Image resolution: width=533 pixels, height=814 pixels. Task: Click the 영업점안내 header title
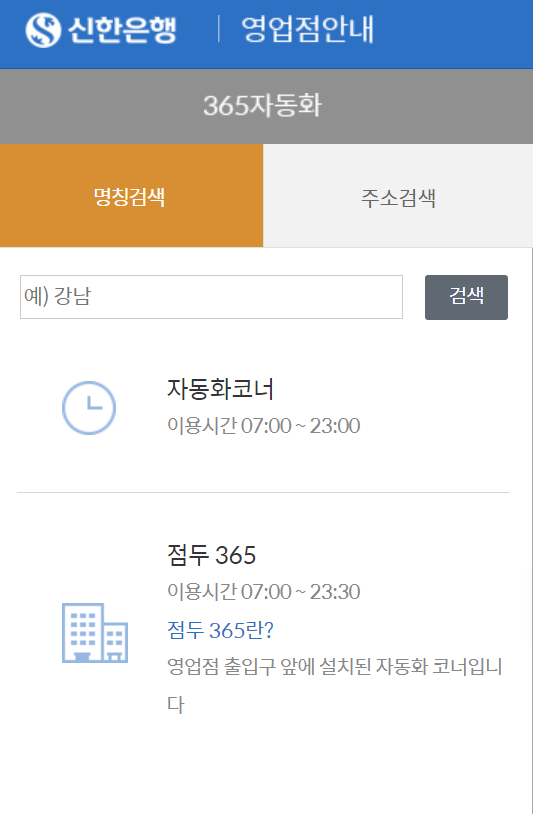(x=307, y=29)
